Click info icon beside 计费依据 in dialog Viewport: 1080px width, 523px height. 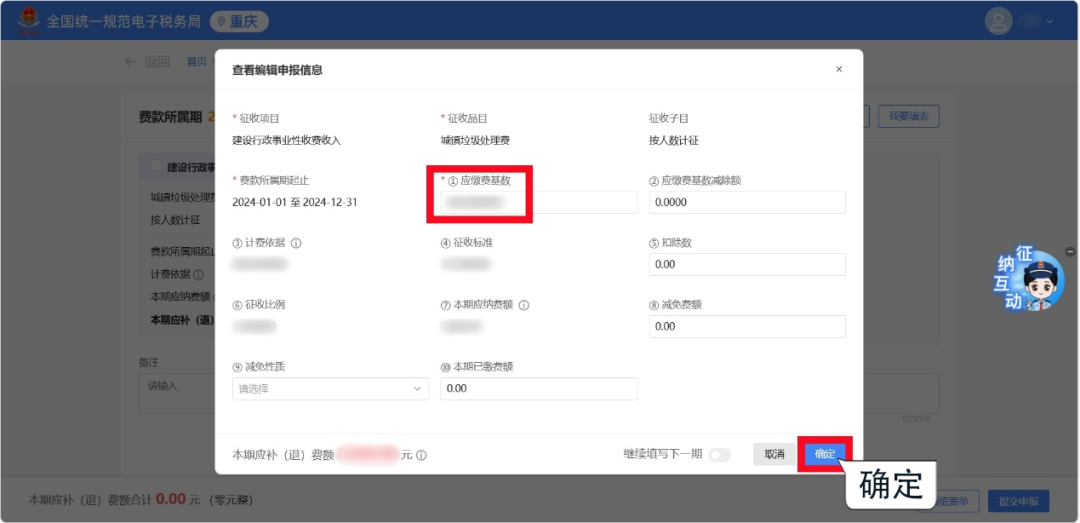point(296,243)
